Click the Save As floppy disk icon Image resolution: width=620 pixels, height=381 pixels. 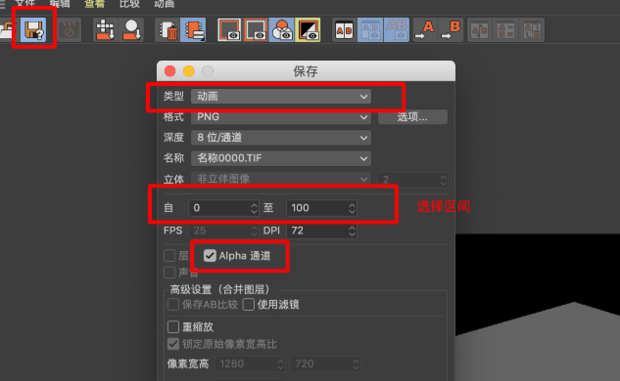click(34, 30)
